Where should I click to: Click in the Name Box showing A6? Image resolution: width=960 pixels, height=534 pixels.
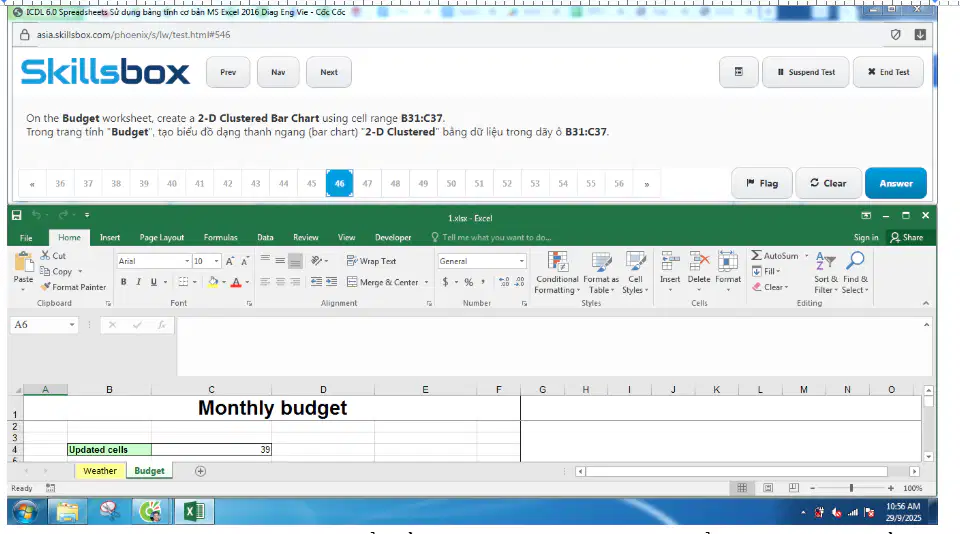pos(39,325)
